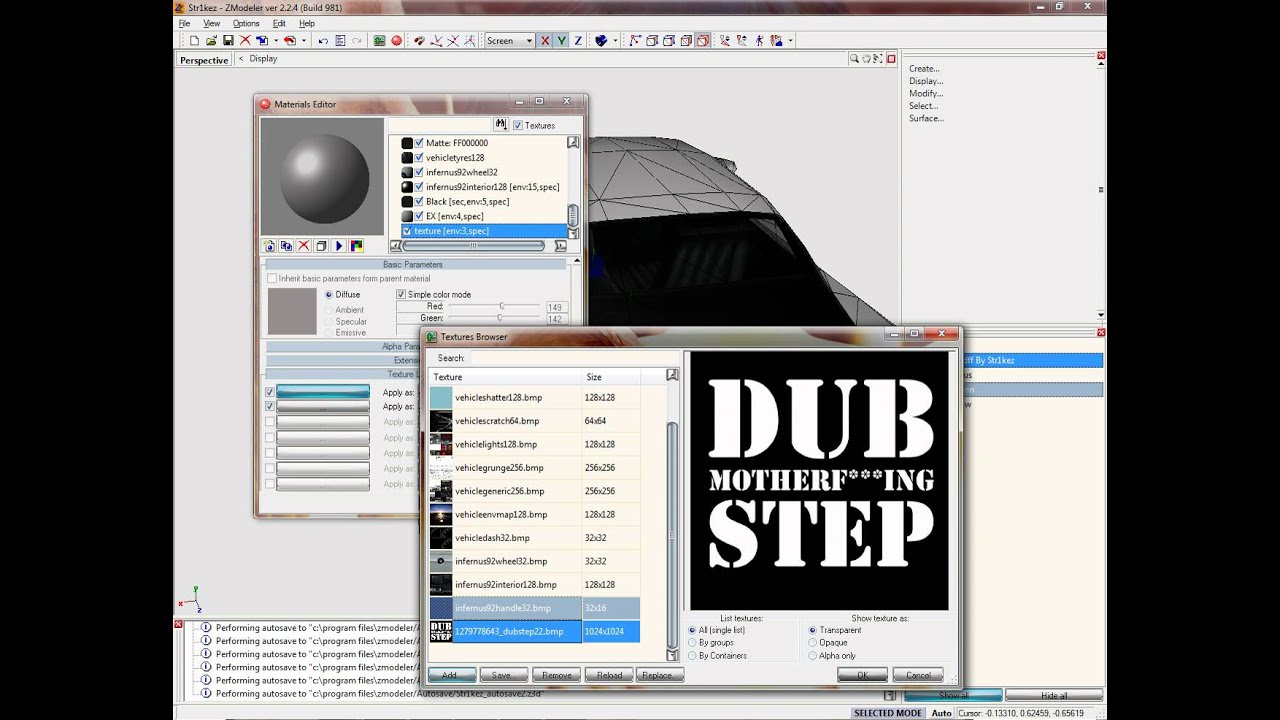Screen dimensions: 1280x720
Task: Uncheck the Textures checkbox in Materials Editor
Action: point(517,125)
